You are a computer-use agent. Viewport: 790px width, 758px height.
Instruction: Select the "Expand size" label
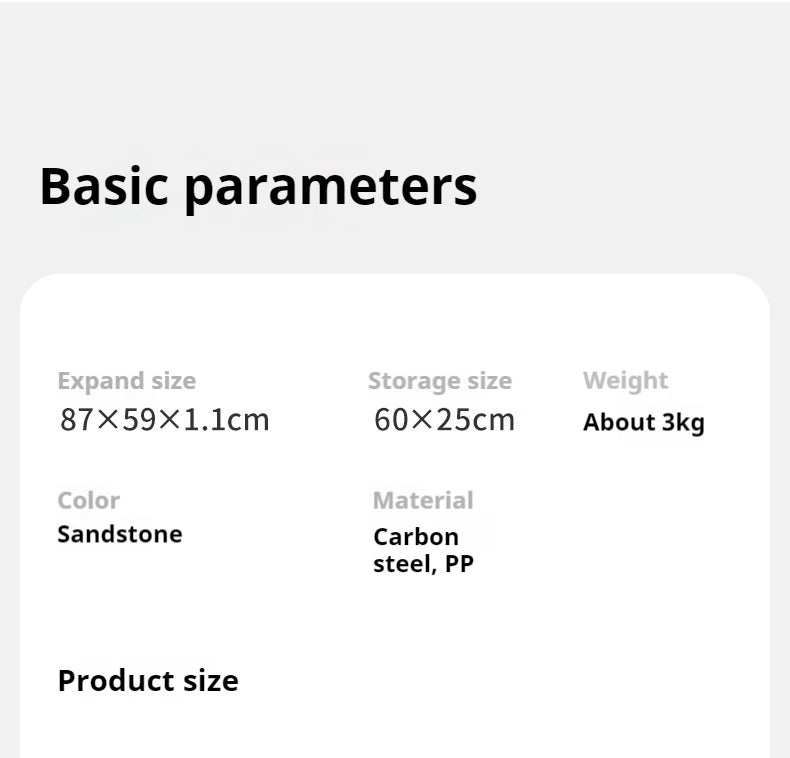[x=127, y=381]
